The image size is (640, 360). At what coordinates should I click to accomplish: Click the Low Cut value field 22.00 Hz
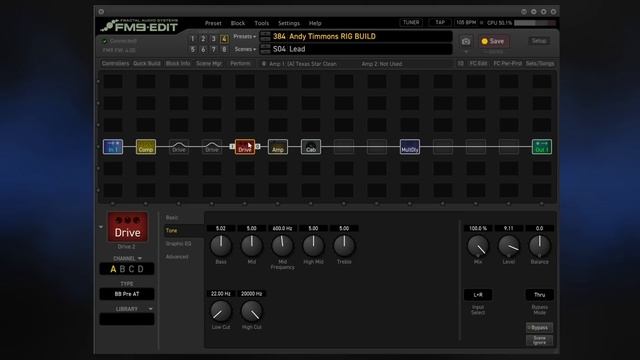[x=221, y=294]
